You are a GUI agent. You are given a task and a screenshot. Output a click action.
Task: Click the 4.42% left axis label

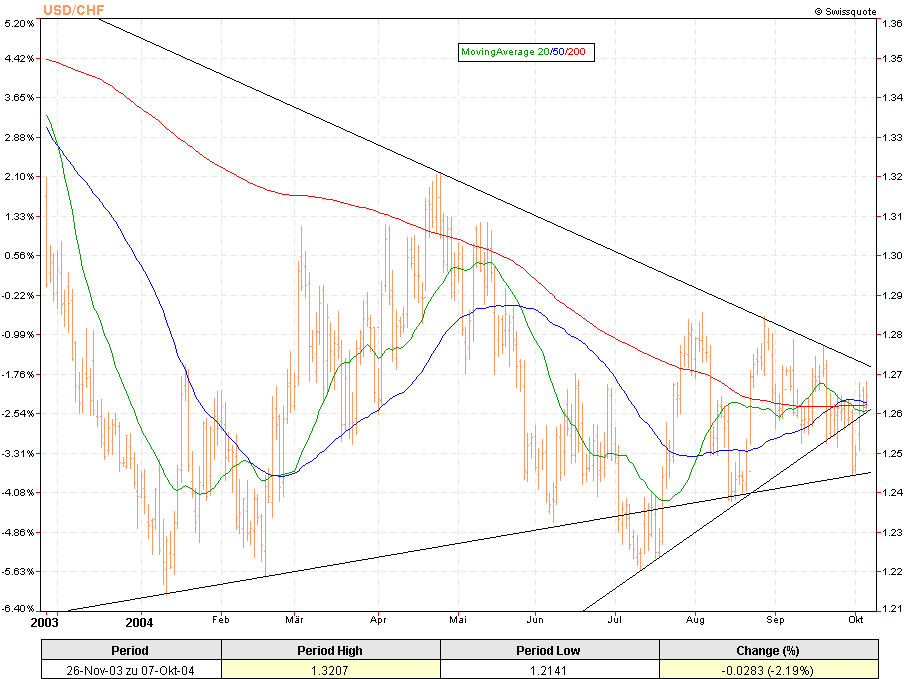click(19, 58)
